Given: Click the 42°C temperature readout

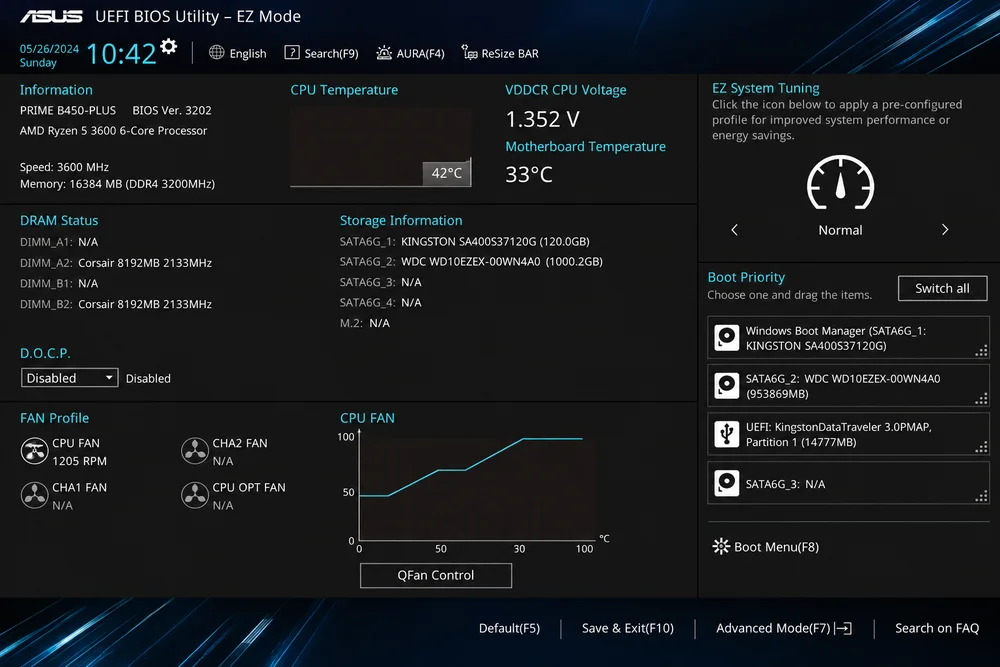Looking at the screenshot, I should (446, 173).
